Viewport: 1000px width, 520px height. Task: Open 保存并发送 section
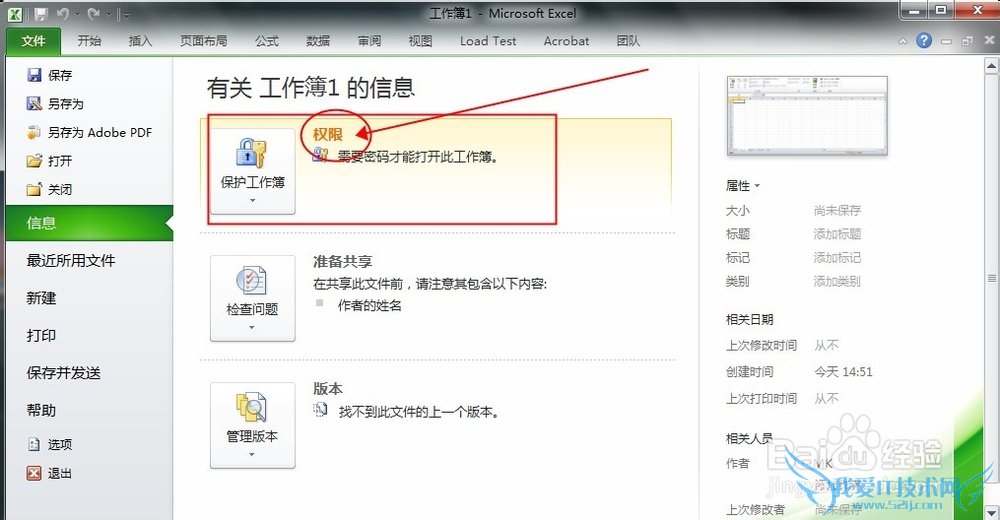point(64,373)
